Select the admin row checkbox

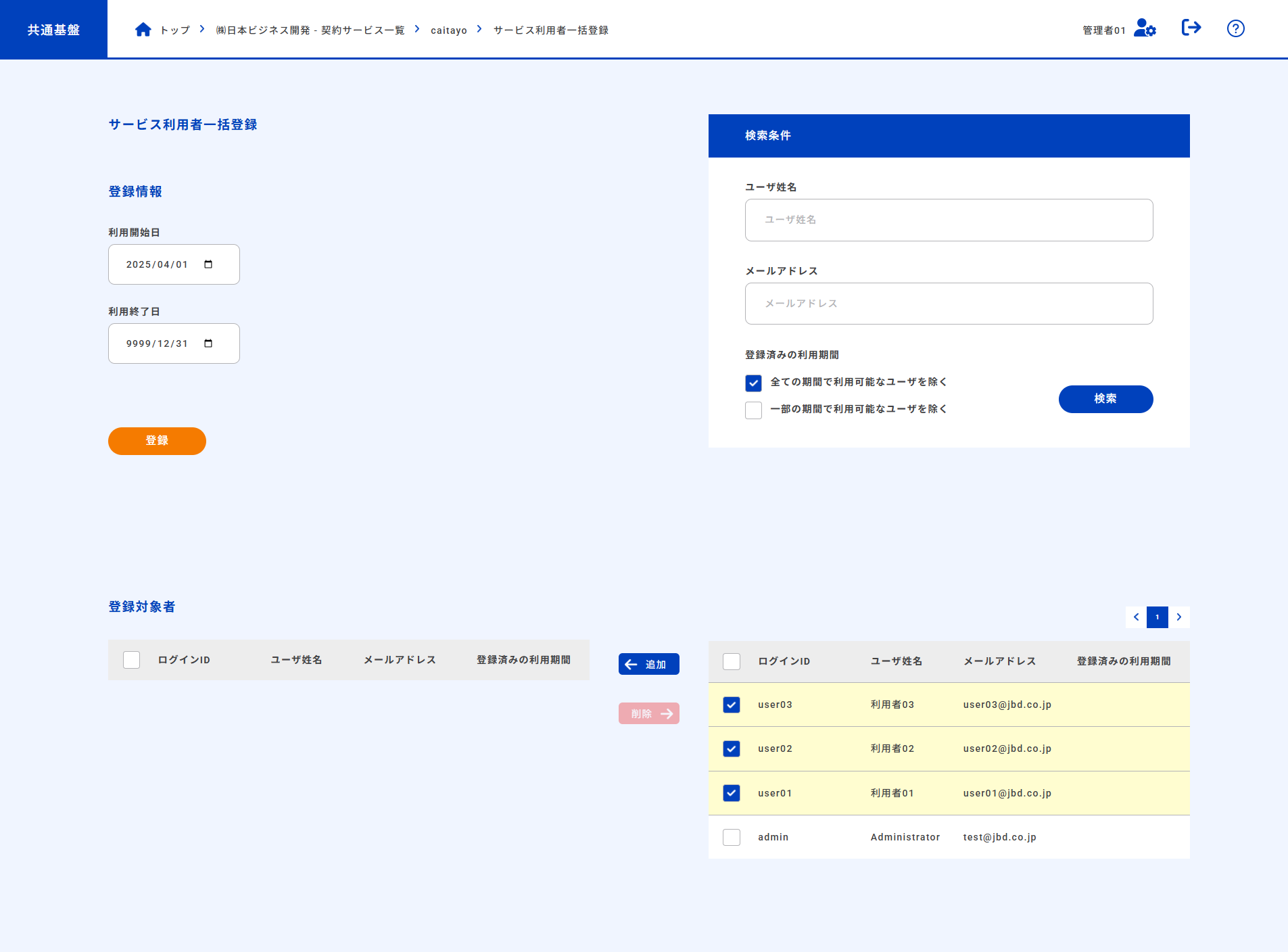(x=732, y=837)
